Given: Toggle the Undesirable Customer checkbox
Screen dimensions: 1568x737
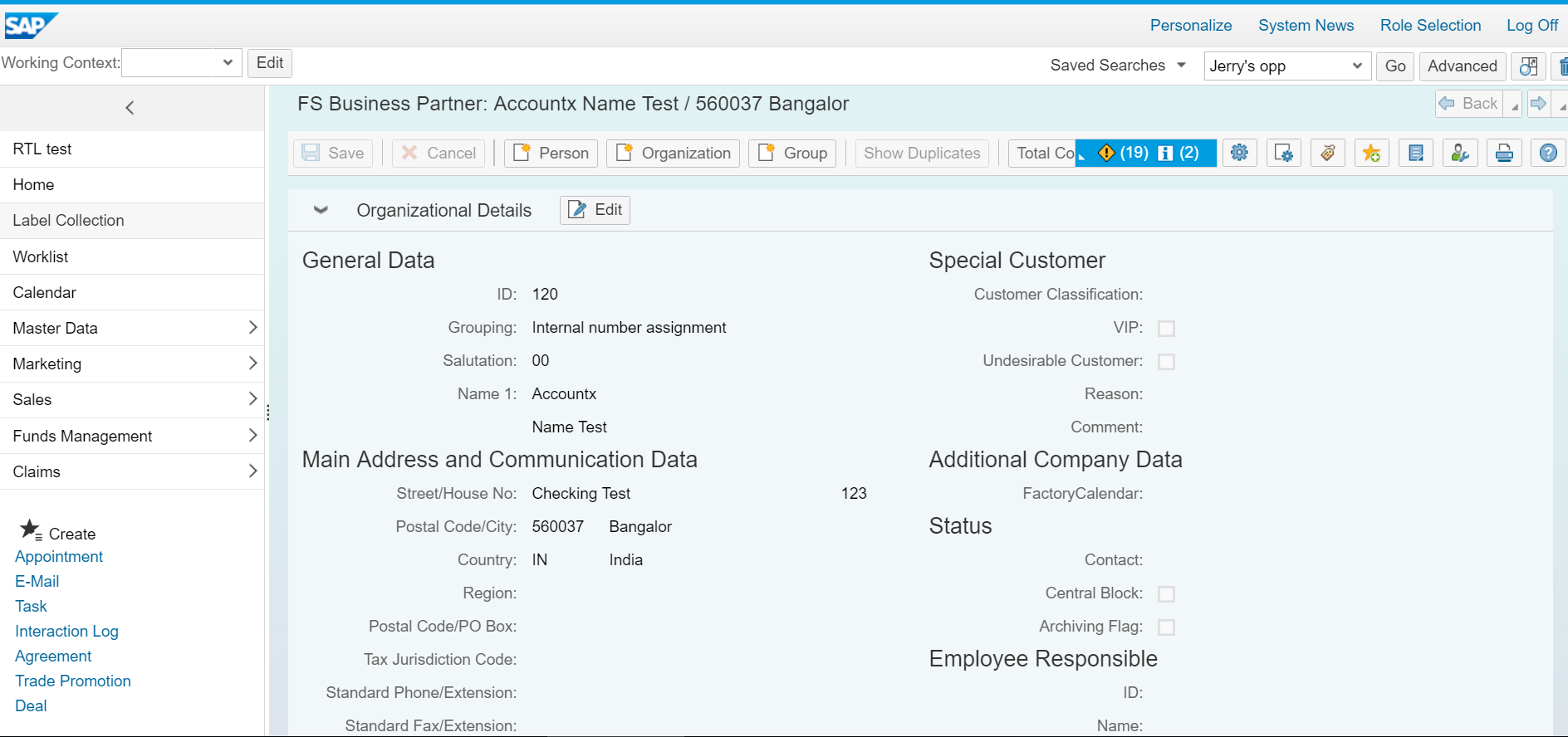Looking at the screenshot, I should [x=1166, y=361].
